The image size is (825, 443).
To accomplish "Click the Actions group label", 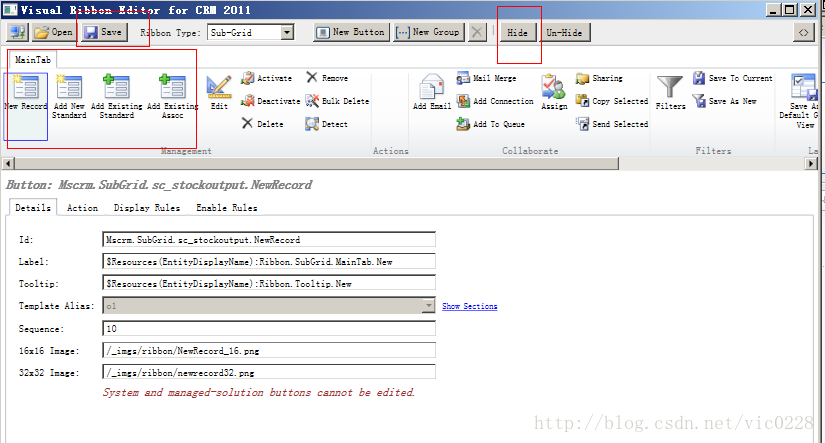I will 390,151.
